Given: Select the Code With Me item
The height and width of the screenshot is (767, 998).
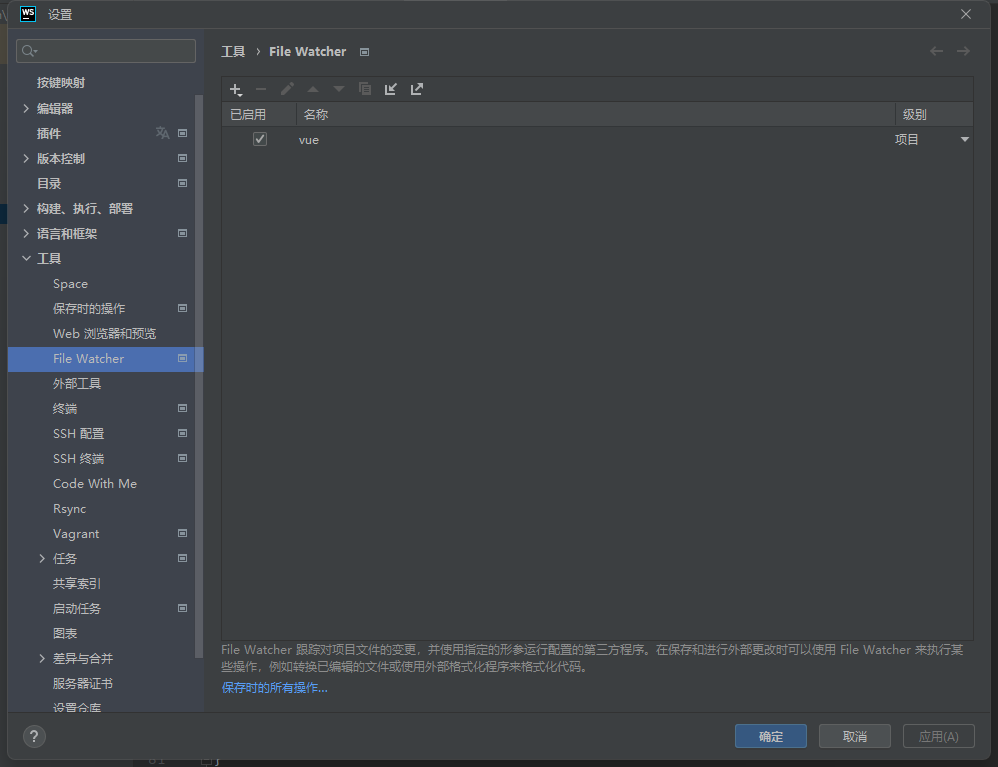Looking at the screenshot, I should (95, 484).
